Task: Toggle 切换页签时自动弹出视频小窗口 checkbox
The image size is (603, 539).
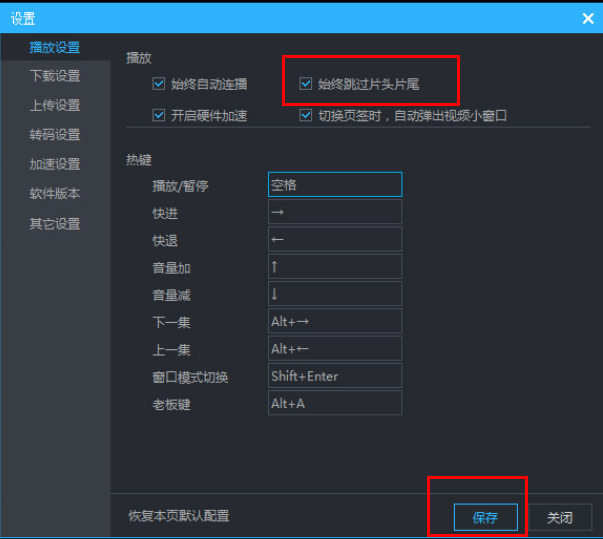Action: pyautogui.click(x=307, y=115)
